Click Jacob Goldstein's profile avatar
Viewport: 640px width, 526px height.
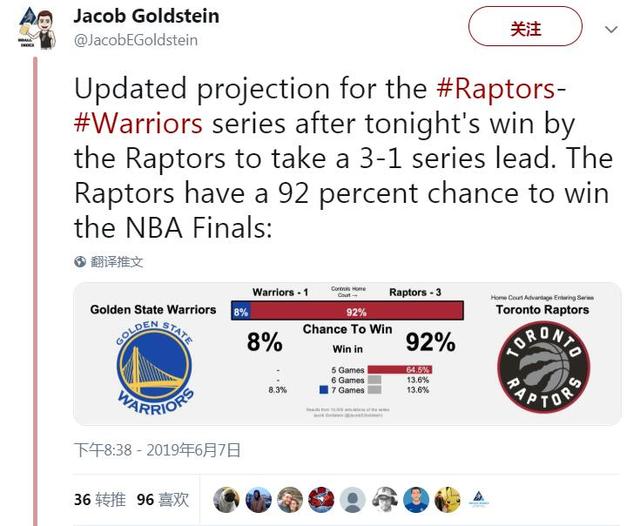37,29
